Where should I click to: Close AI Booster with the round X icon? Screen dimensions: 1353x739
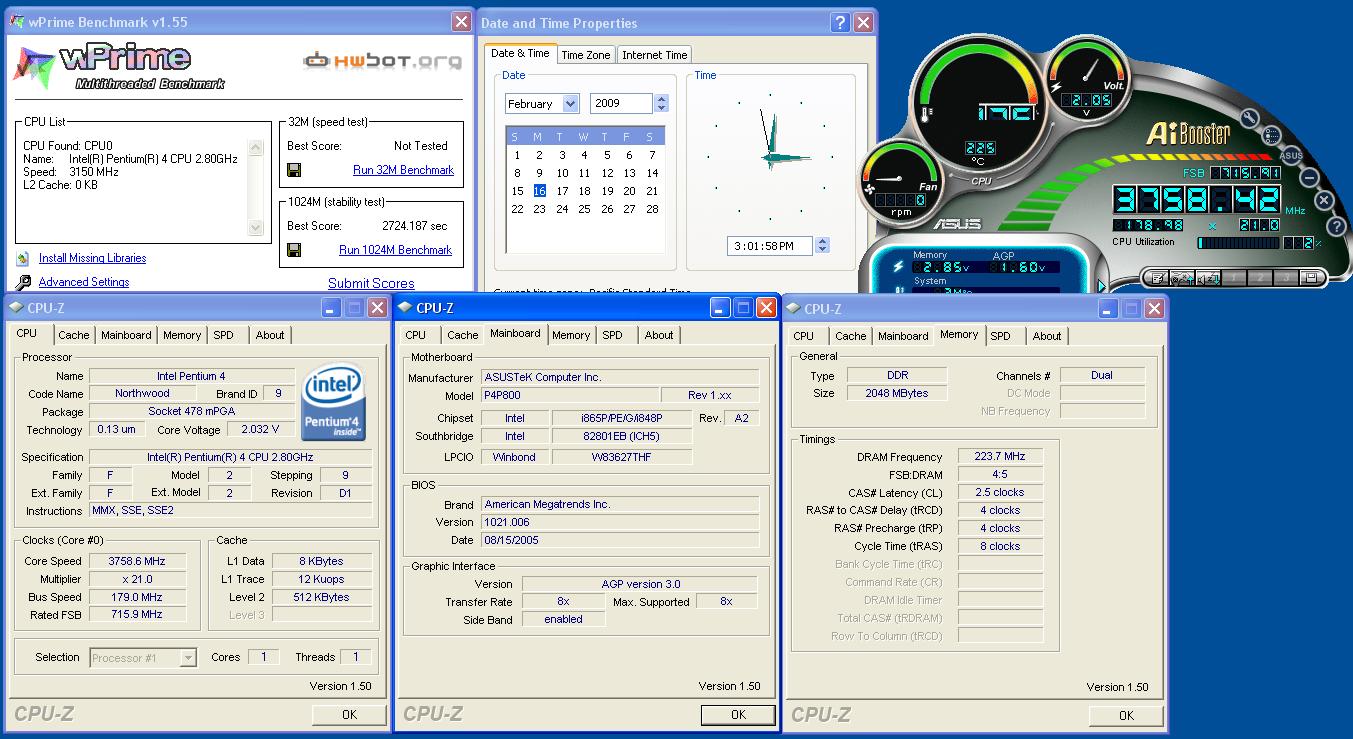click(x=1324, y=200)
